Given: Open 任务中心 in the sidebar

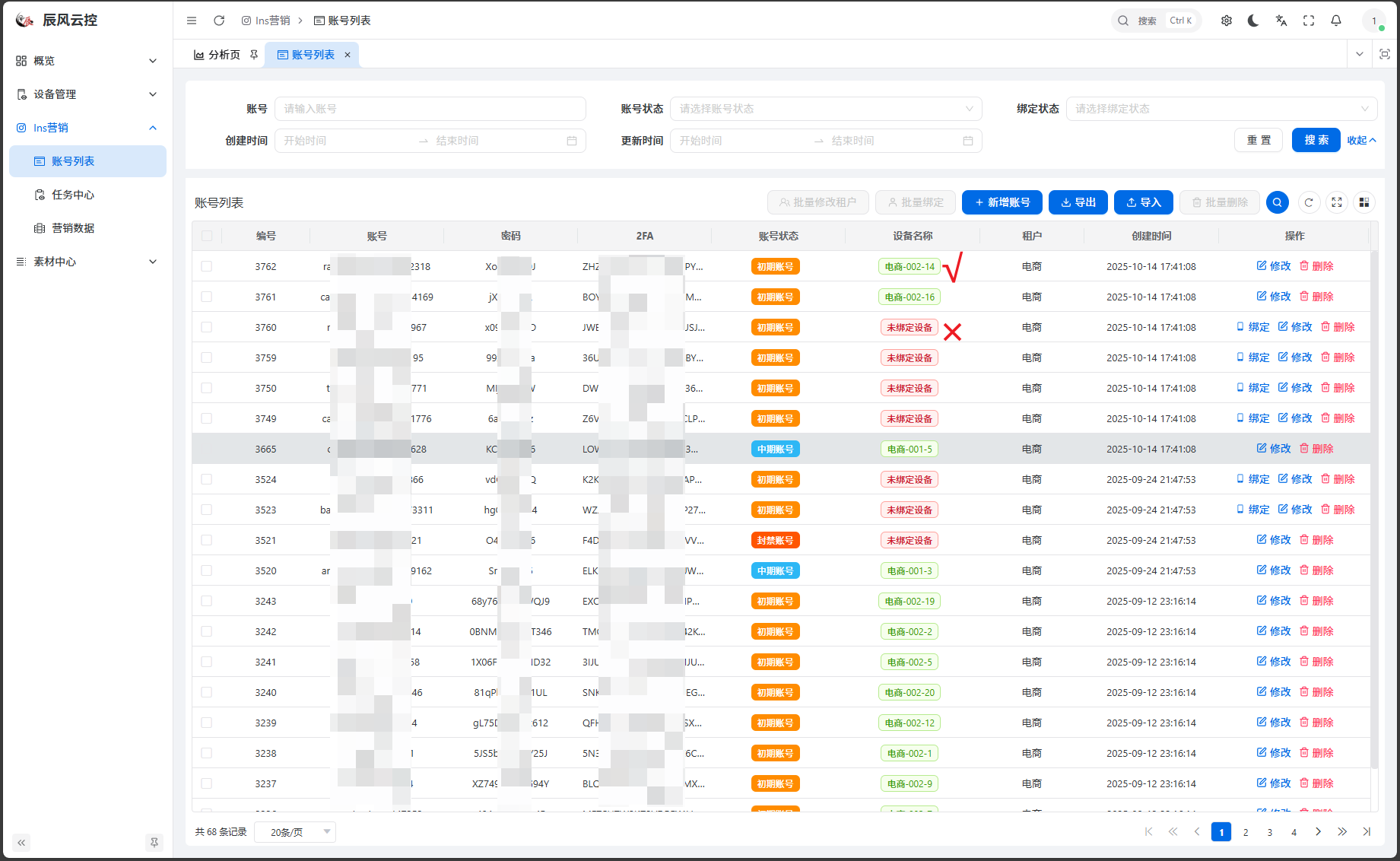Looking at the screenshot, I should click(73, 195).
